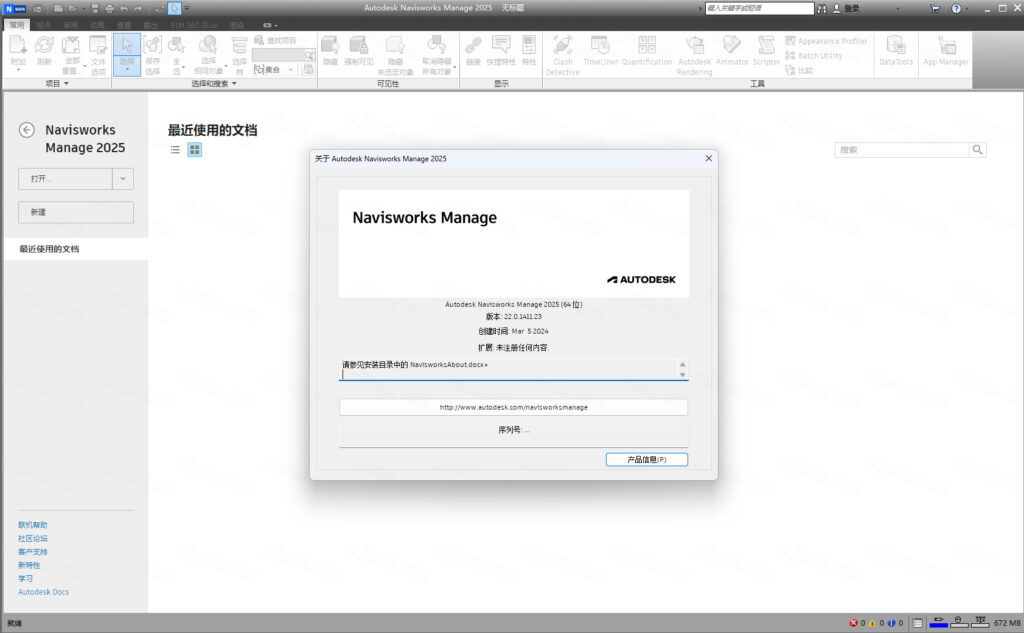Expand the Open button dropdown
This screenshot has height=633, width=1024.
122,177
